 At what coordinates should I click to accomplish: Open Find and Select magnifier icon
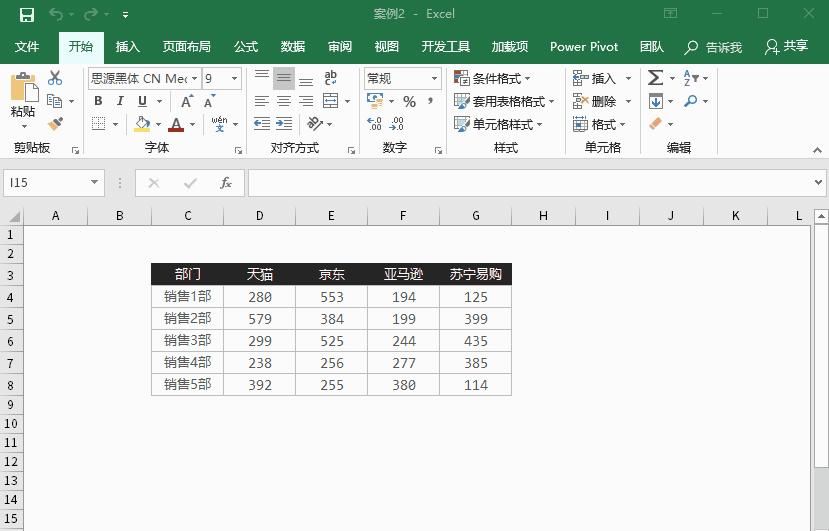pos(690,100)
